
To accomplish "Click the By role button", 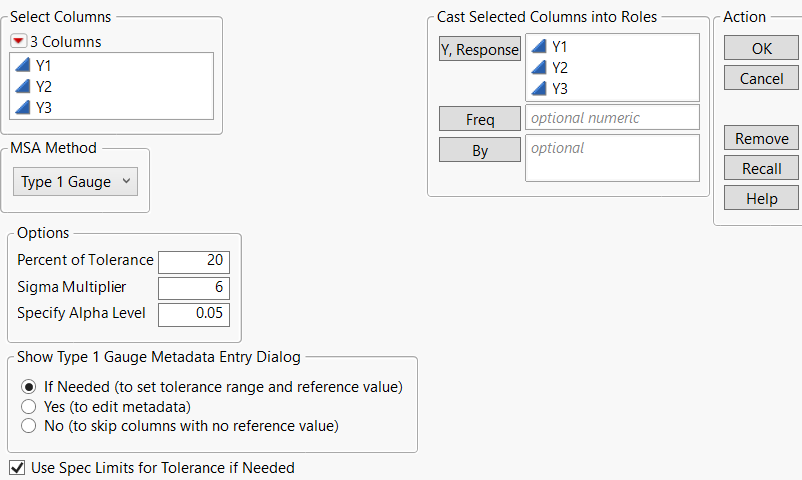I will (x=480, y=150).
